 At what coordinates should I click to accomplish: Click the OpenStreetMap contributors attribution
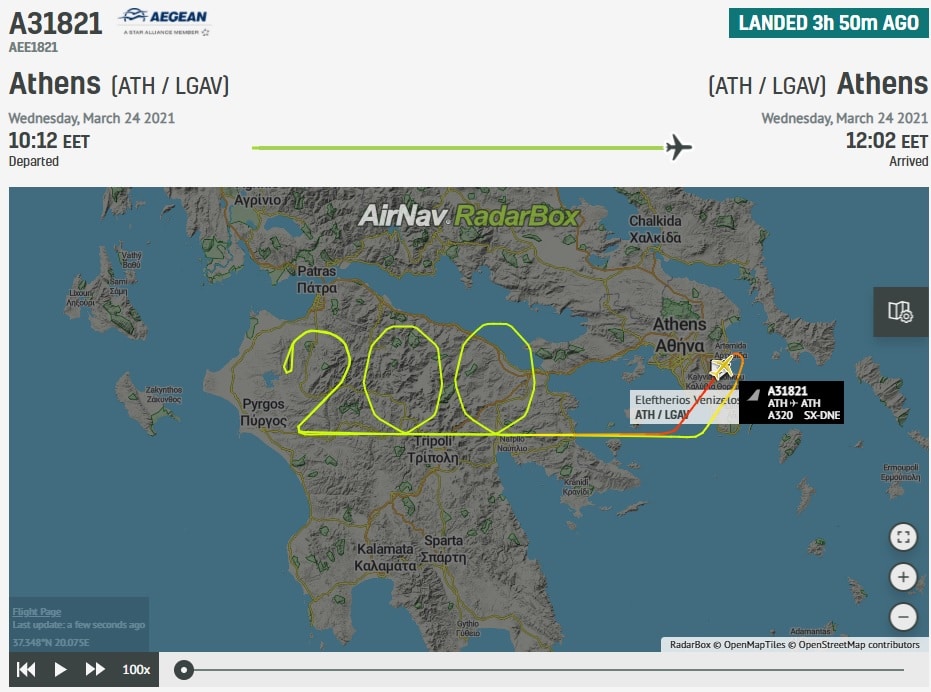coord(859,644)
